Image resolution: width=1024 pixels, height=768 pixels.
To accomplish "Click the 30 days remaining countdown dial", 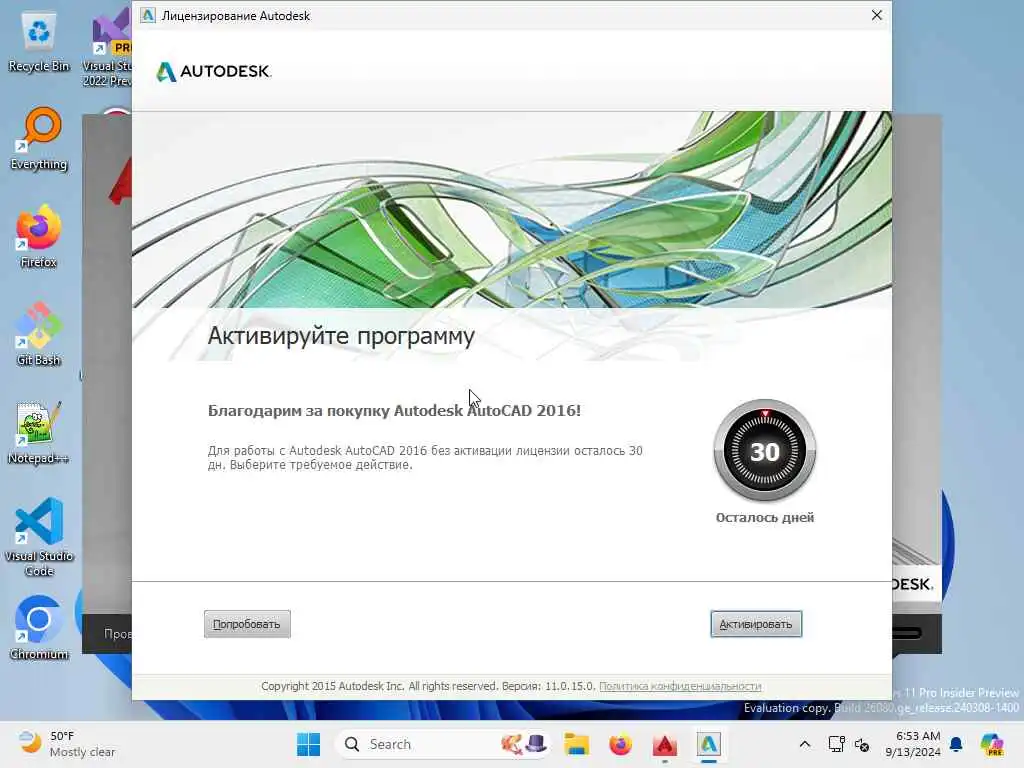I will coord(765,451).
